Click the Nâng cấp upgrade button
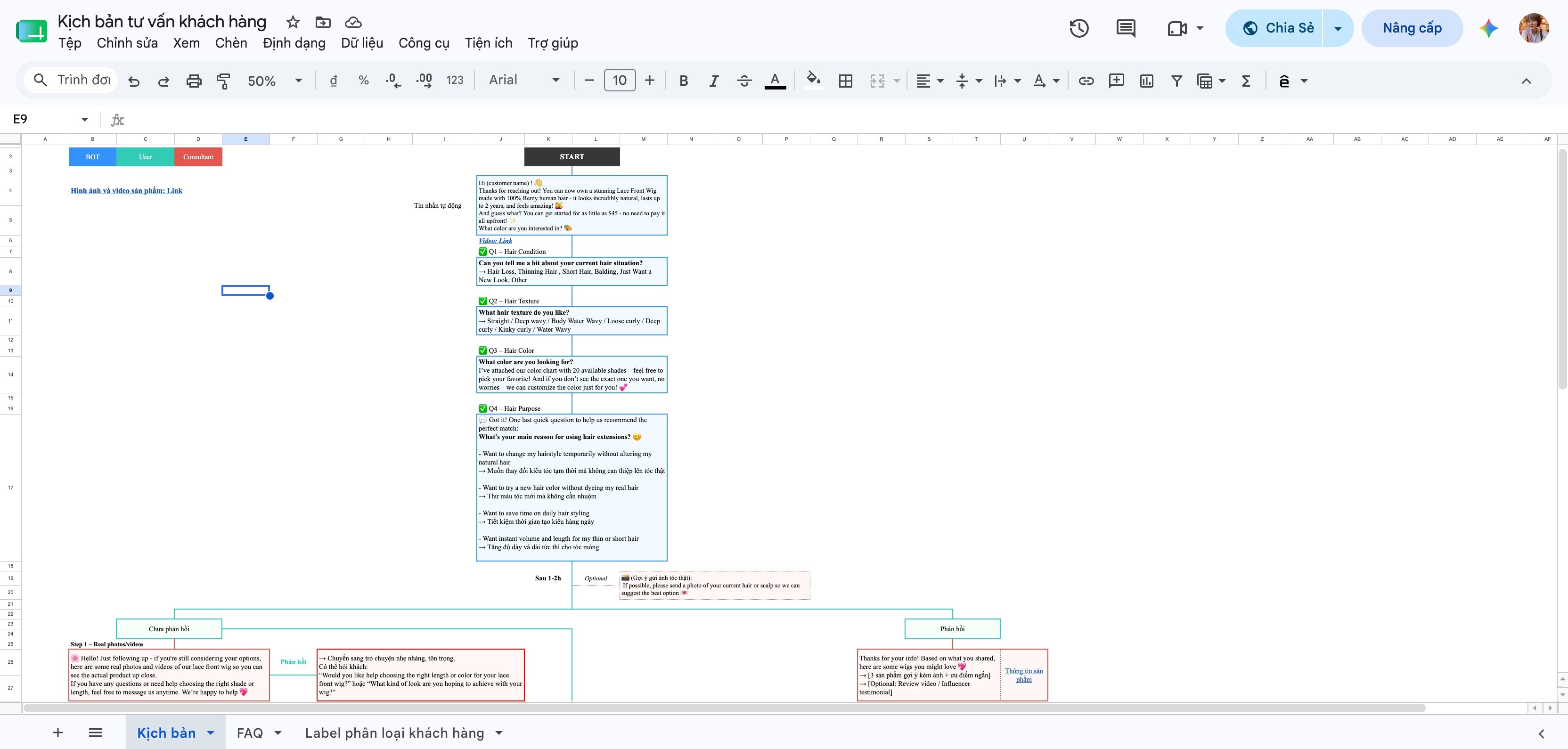The width and height of the screenshot is (1568, 749). (1412, 28)
